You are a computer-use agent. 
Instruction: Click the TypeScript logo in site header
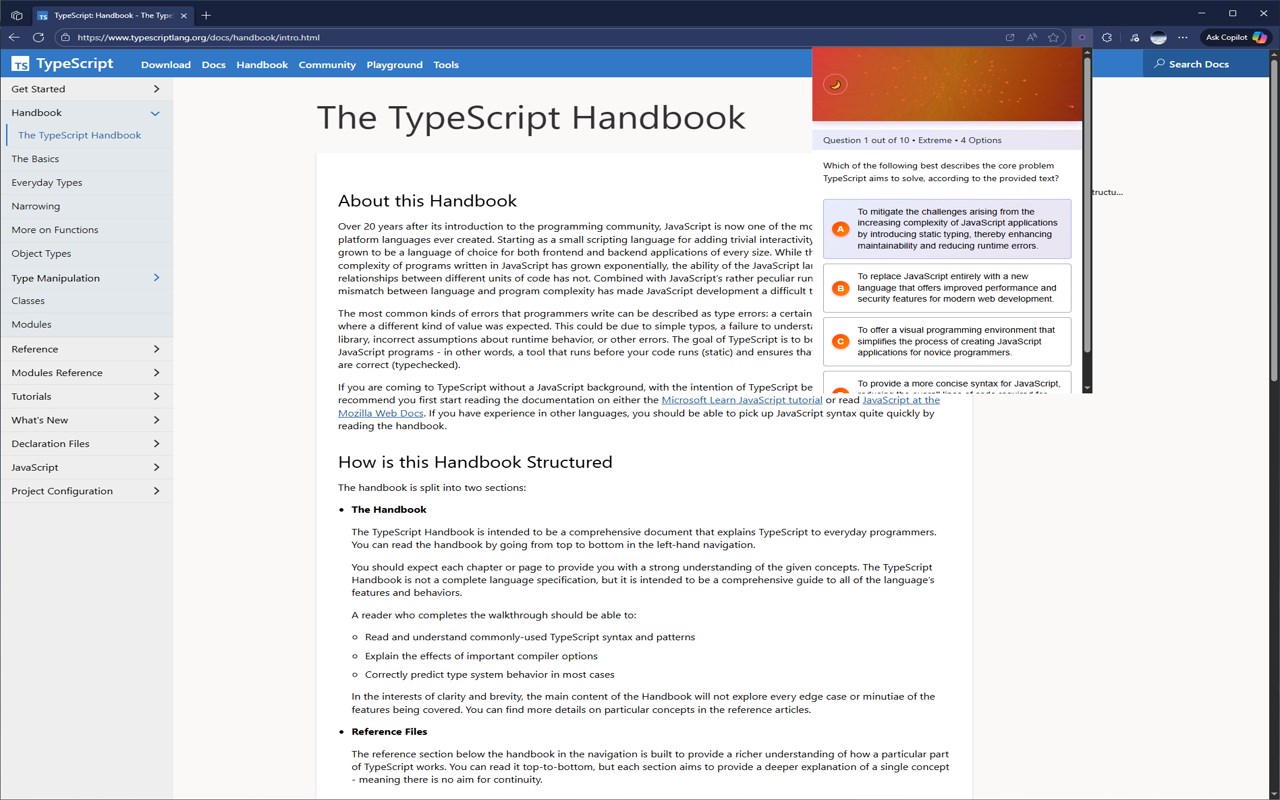(x=62, y=64)
